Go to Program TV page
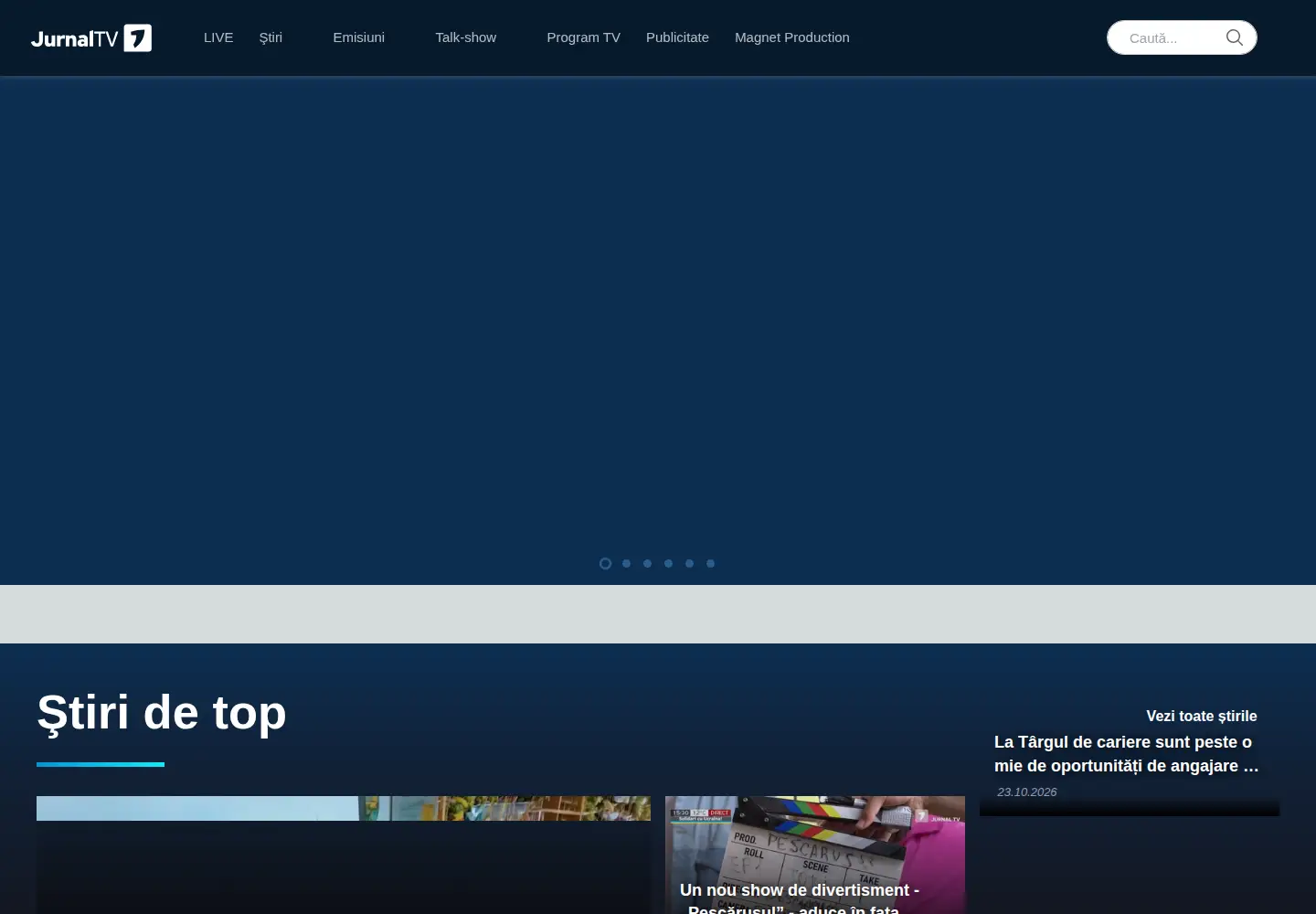This screenshot has height=914, width=1316. coord(583,37)
